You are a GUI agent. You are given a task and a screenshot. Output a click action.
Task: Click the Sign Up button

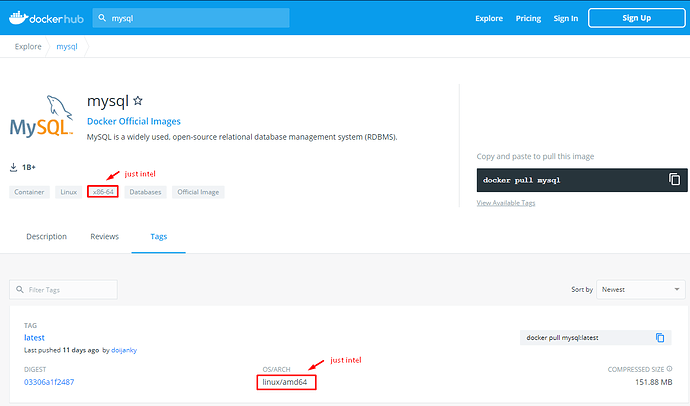click(636, 18)
